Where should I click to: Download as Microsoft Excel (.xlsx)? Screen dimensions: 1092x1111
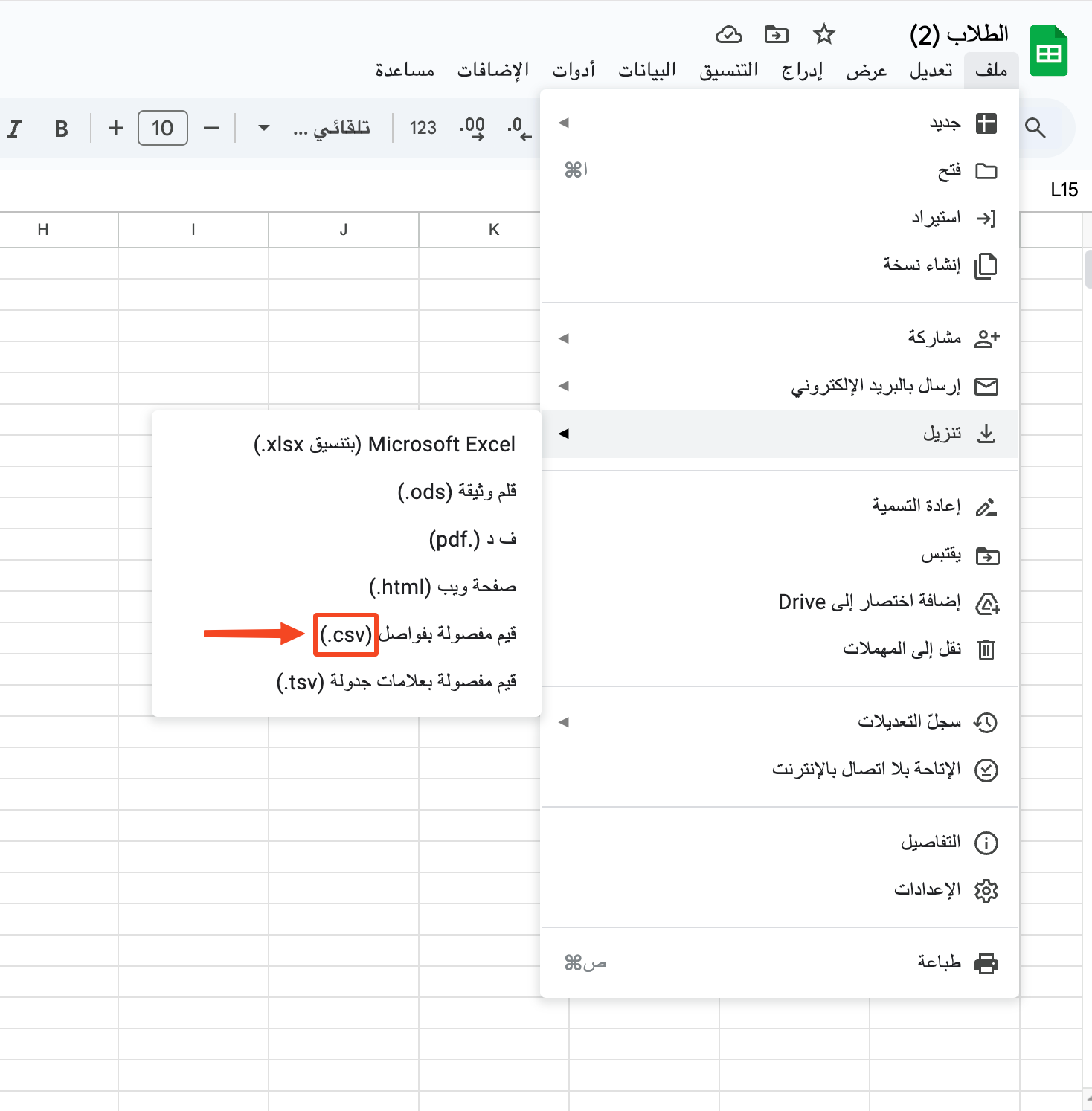[x=347, y=445]
